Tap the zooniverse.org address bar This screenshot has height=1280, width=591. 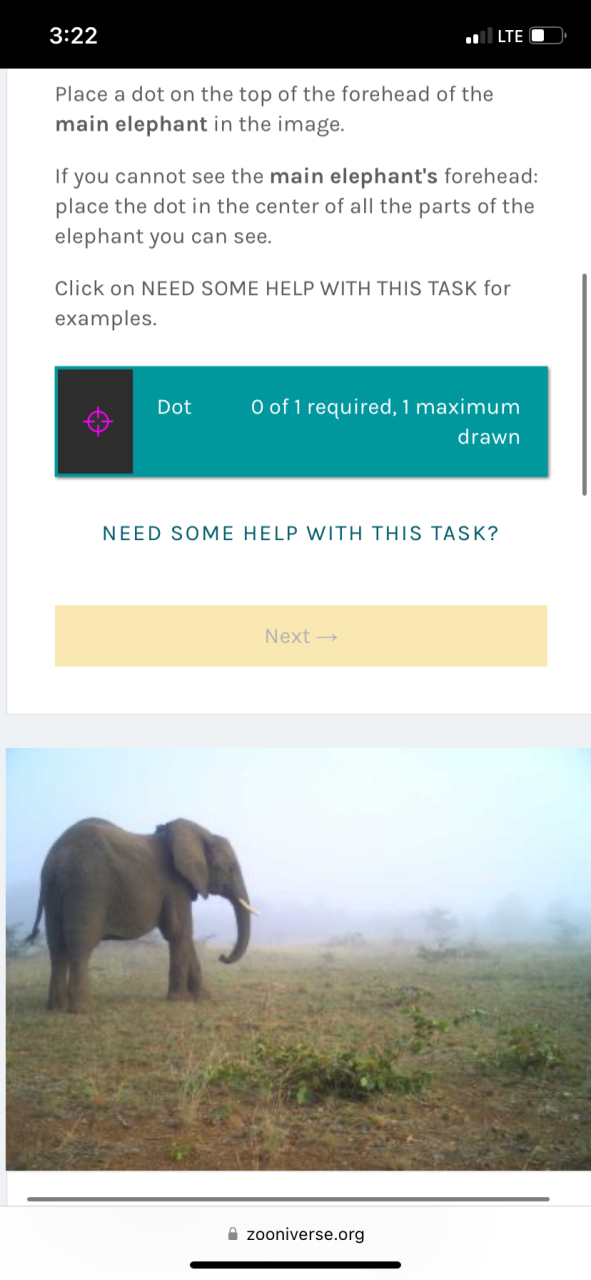click(296, 1234)
